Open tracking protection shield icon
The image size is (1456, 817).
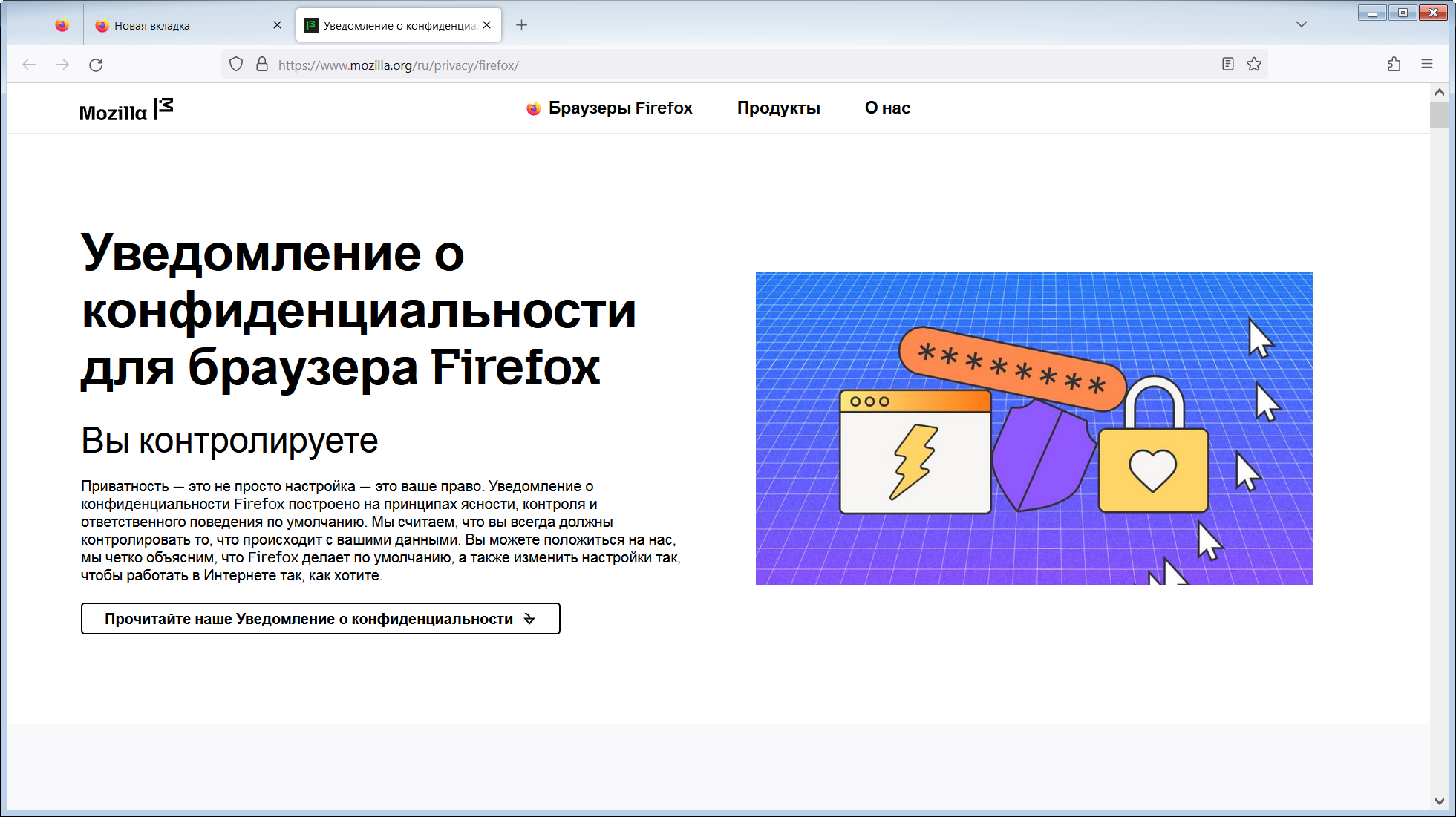(236, 65)
